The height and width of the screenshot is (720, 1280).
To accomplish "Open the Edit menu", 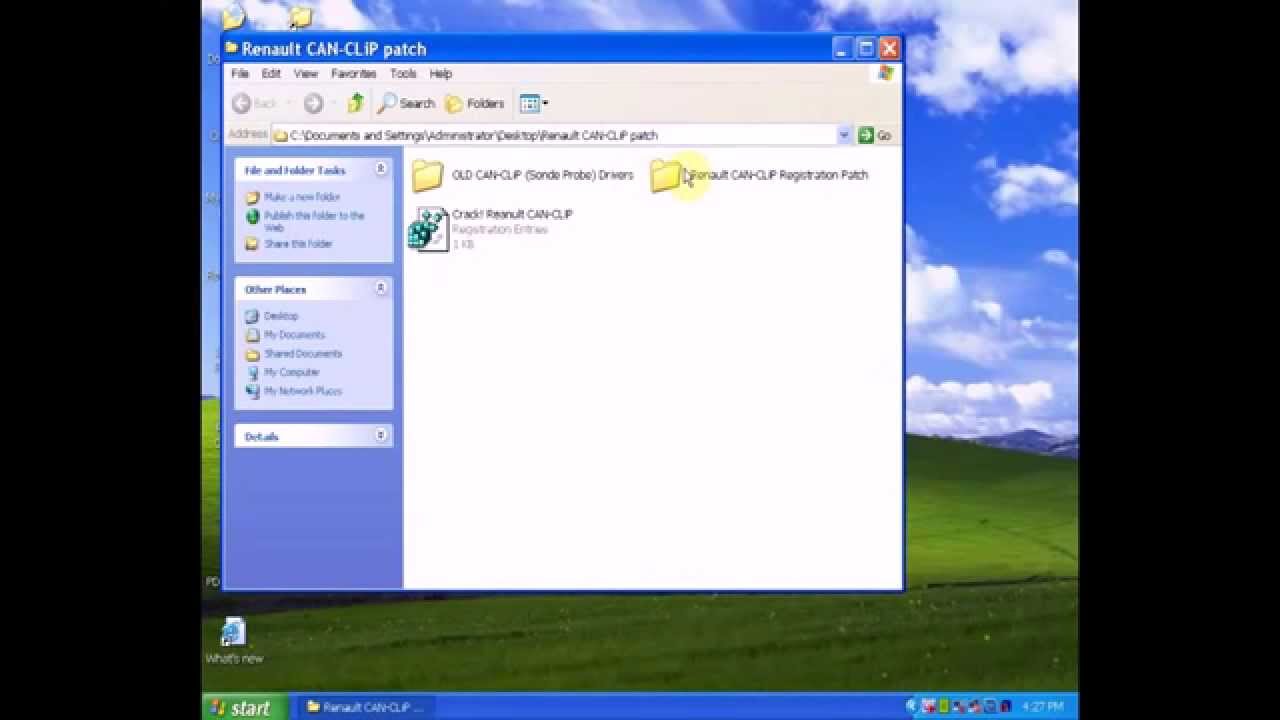I will pyautogui.click(x=271, y=74).
